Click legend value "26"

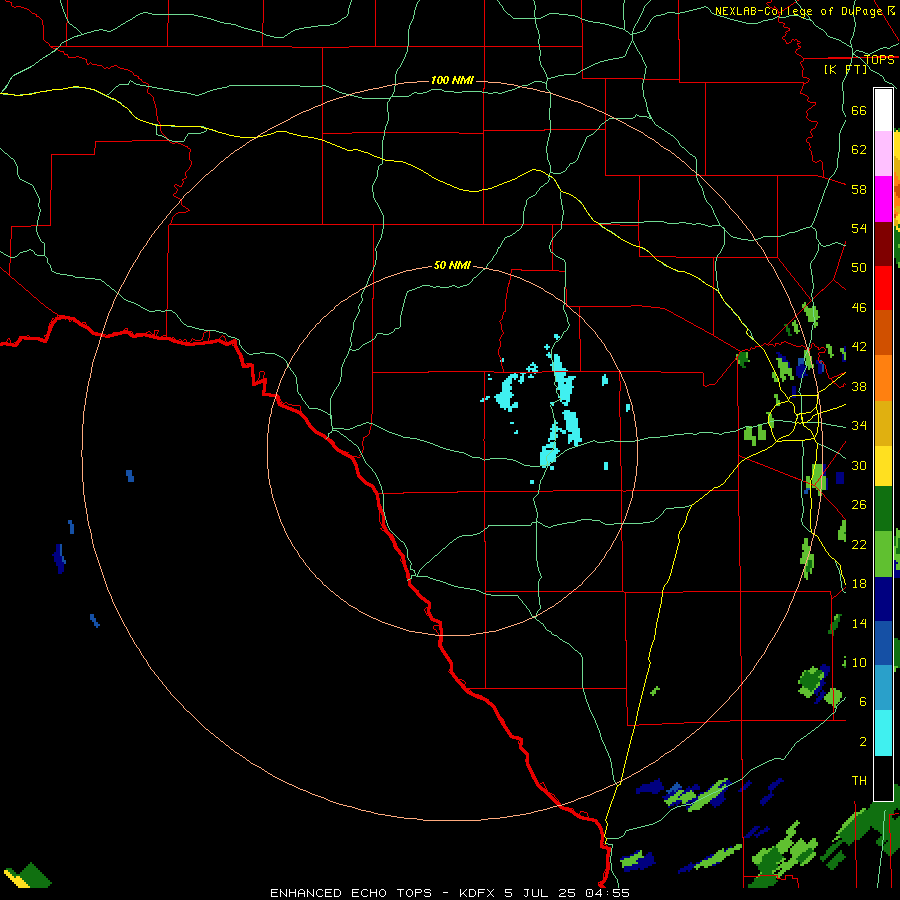(x=859, y=505)
